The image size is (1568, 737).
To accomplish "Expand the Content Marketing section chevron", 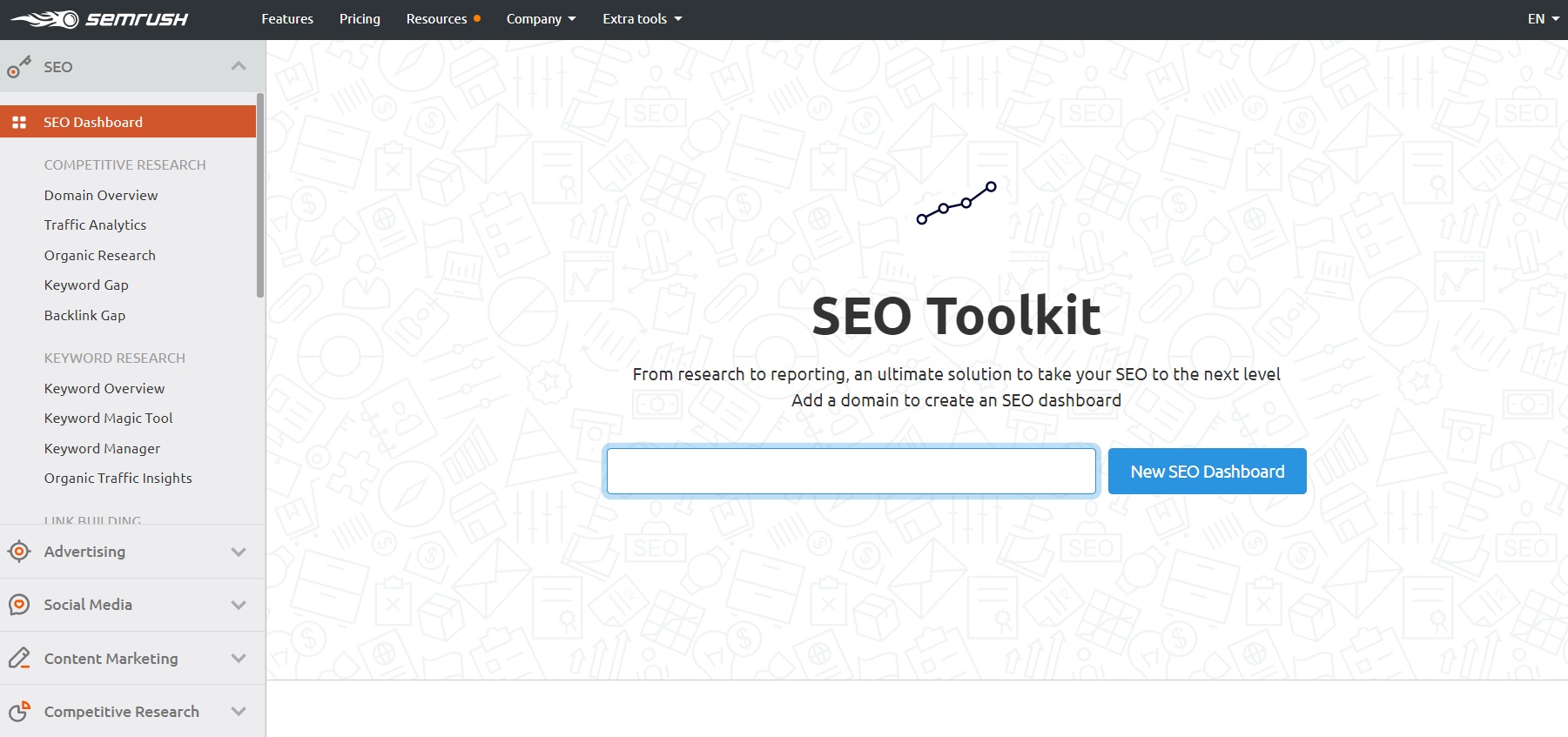I will 239,658.
